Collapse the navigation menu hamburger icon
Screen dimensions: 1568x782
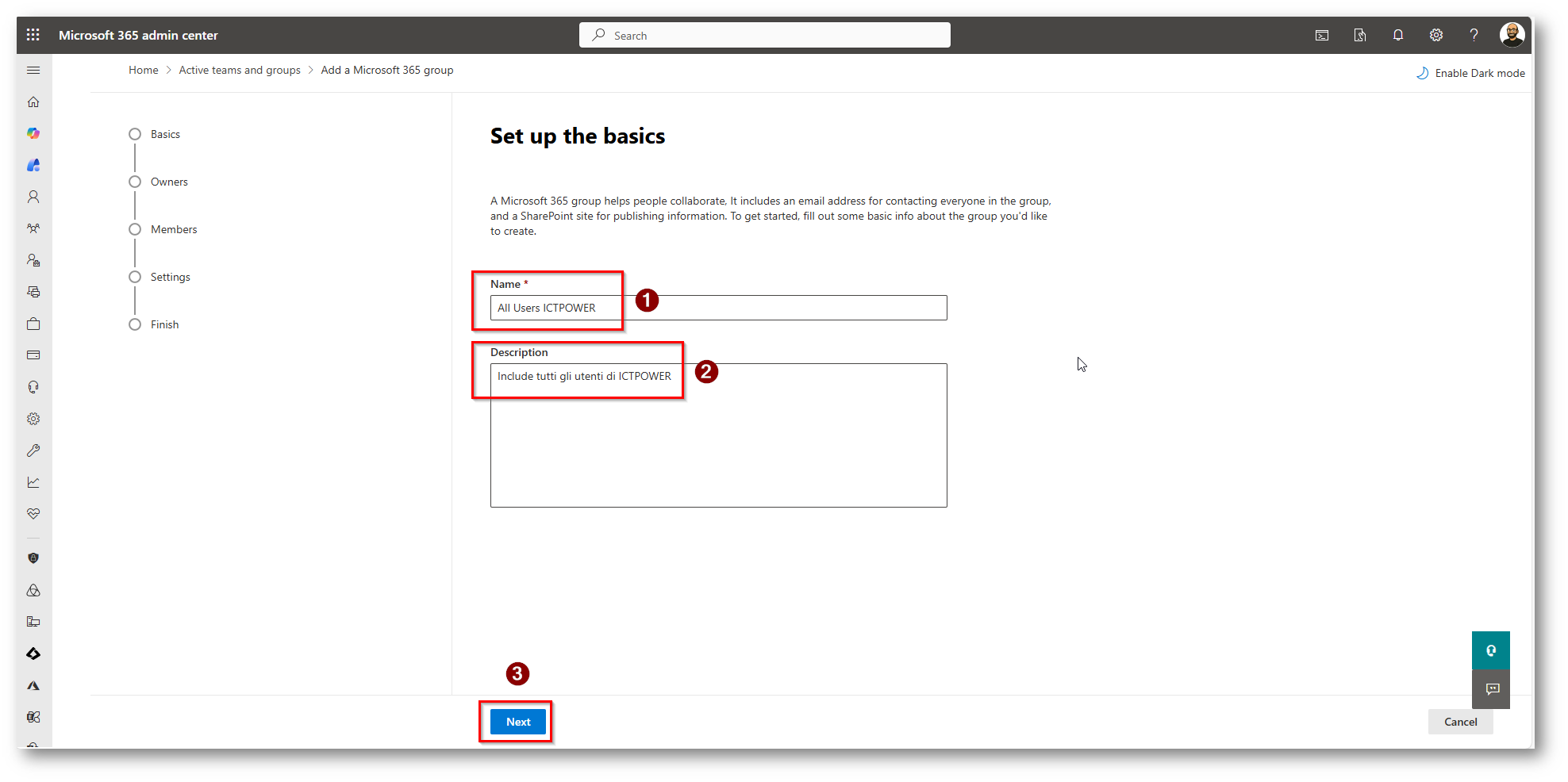click(x=33, y=71)
